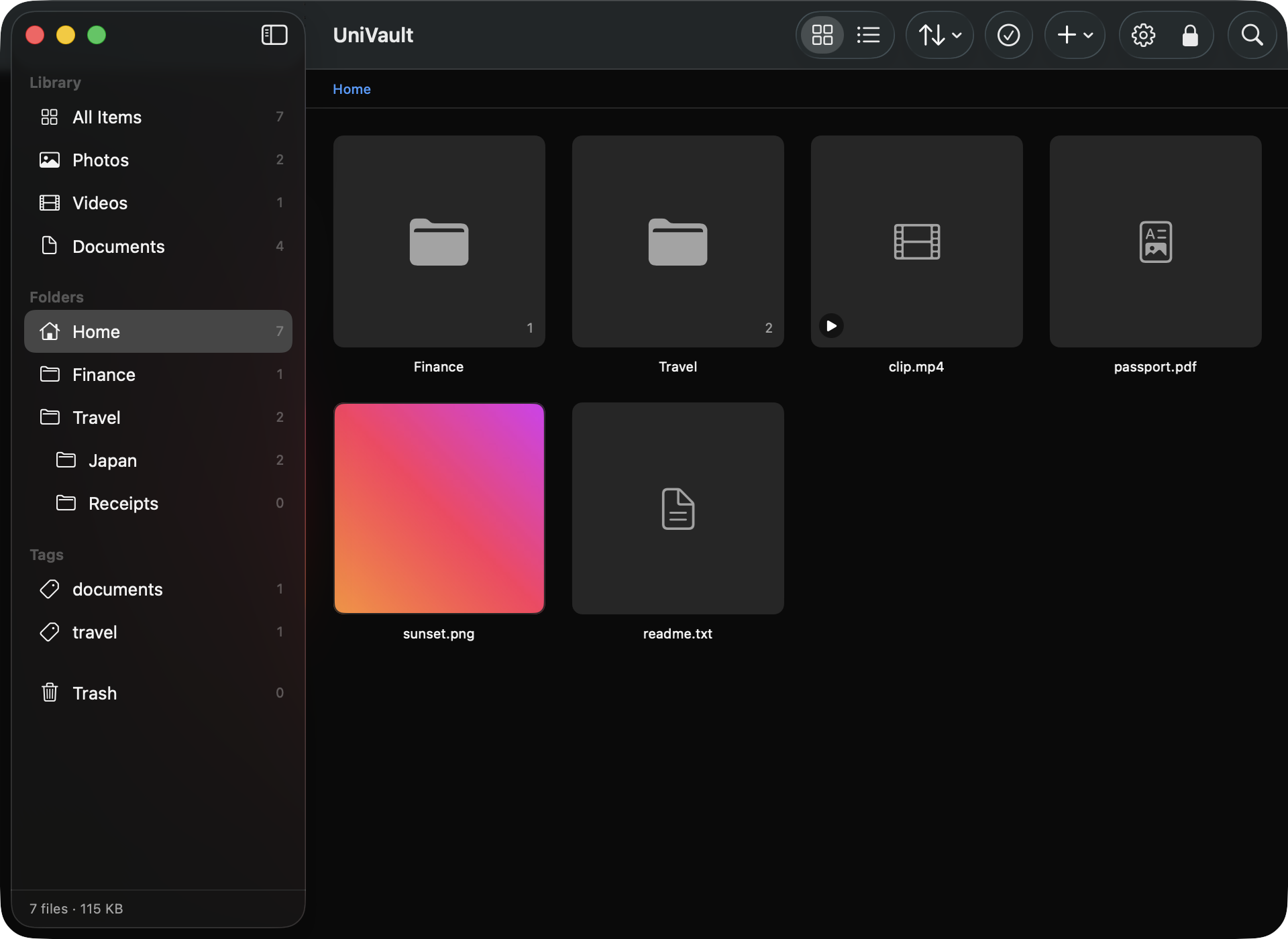Open Japan subfolder in sidebar
The height and width of the screenshot is (939, 1288).
(158, 460)
